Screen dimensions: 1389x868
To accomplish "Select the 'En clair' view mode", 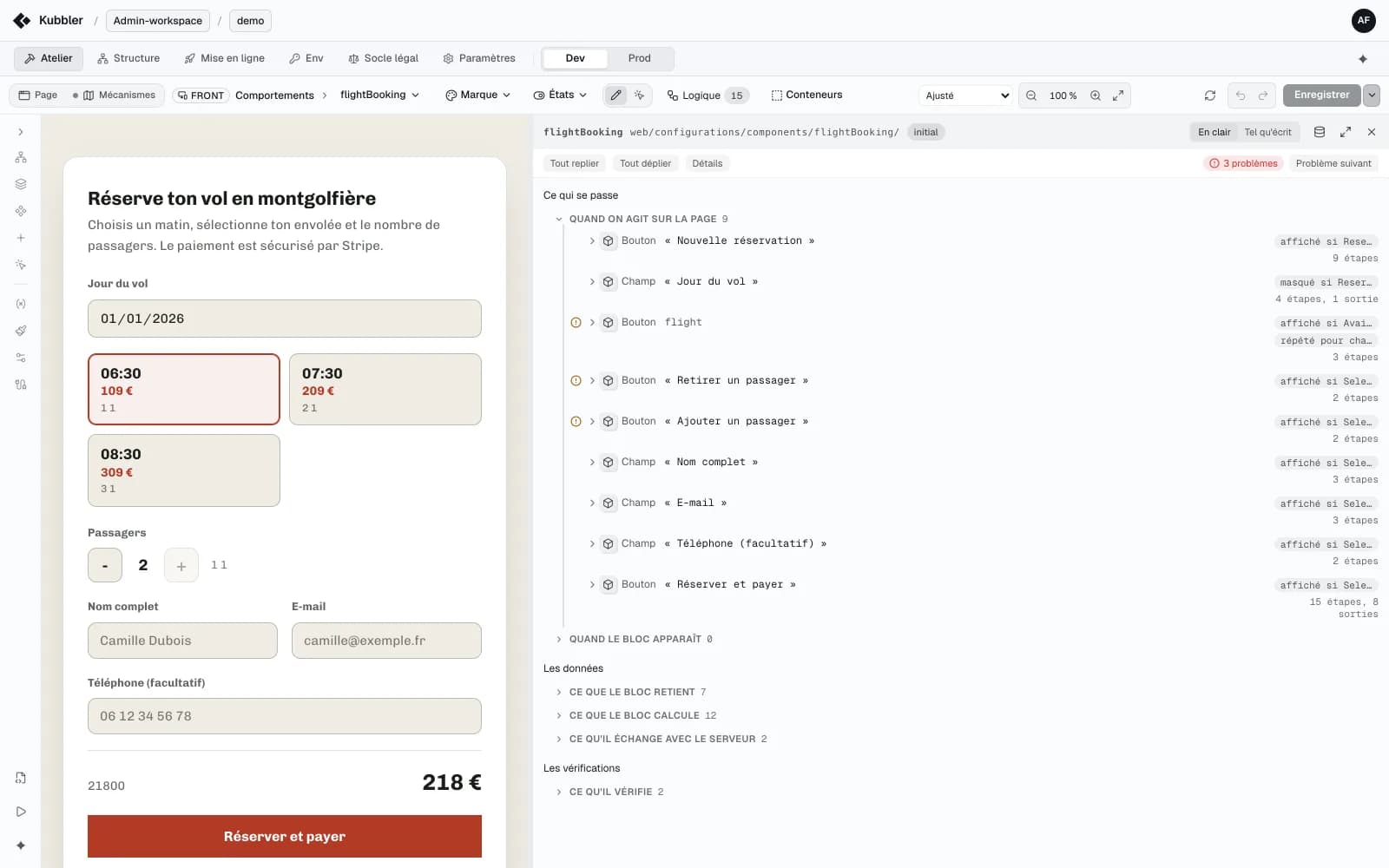I will tap(1214, 132).
